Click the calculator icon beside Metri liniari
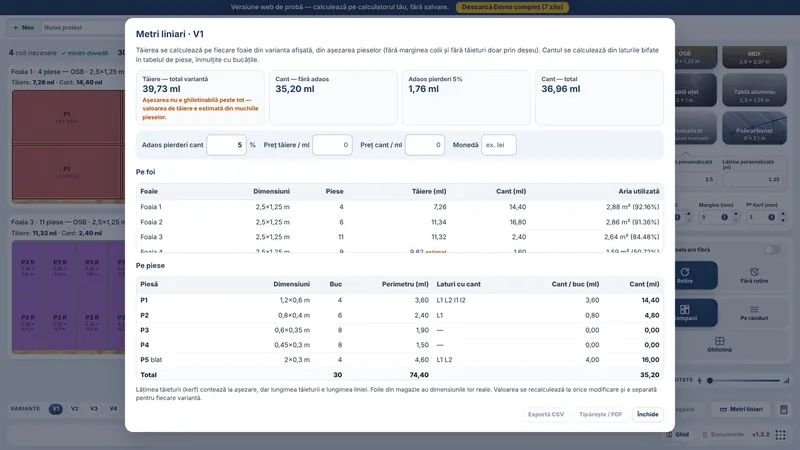800x450 pixels. pos(784,409)
